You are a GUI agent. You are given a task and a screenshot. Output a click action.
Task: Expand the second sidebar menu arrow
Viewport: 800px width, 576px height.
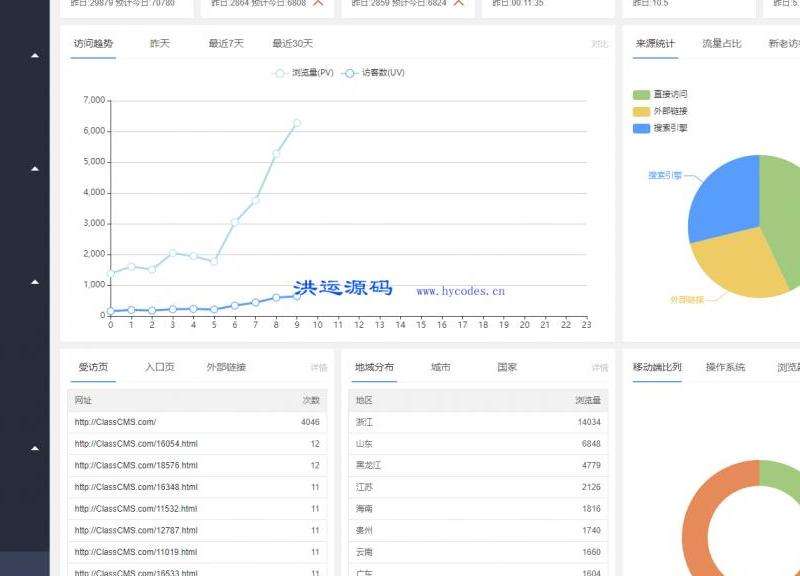pyautogui.click(x=35, y=168)
